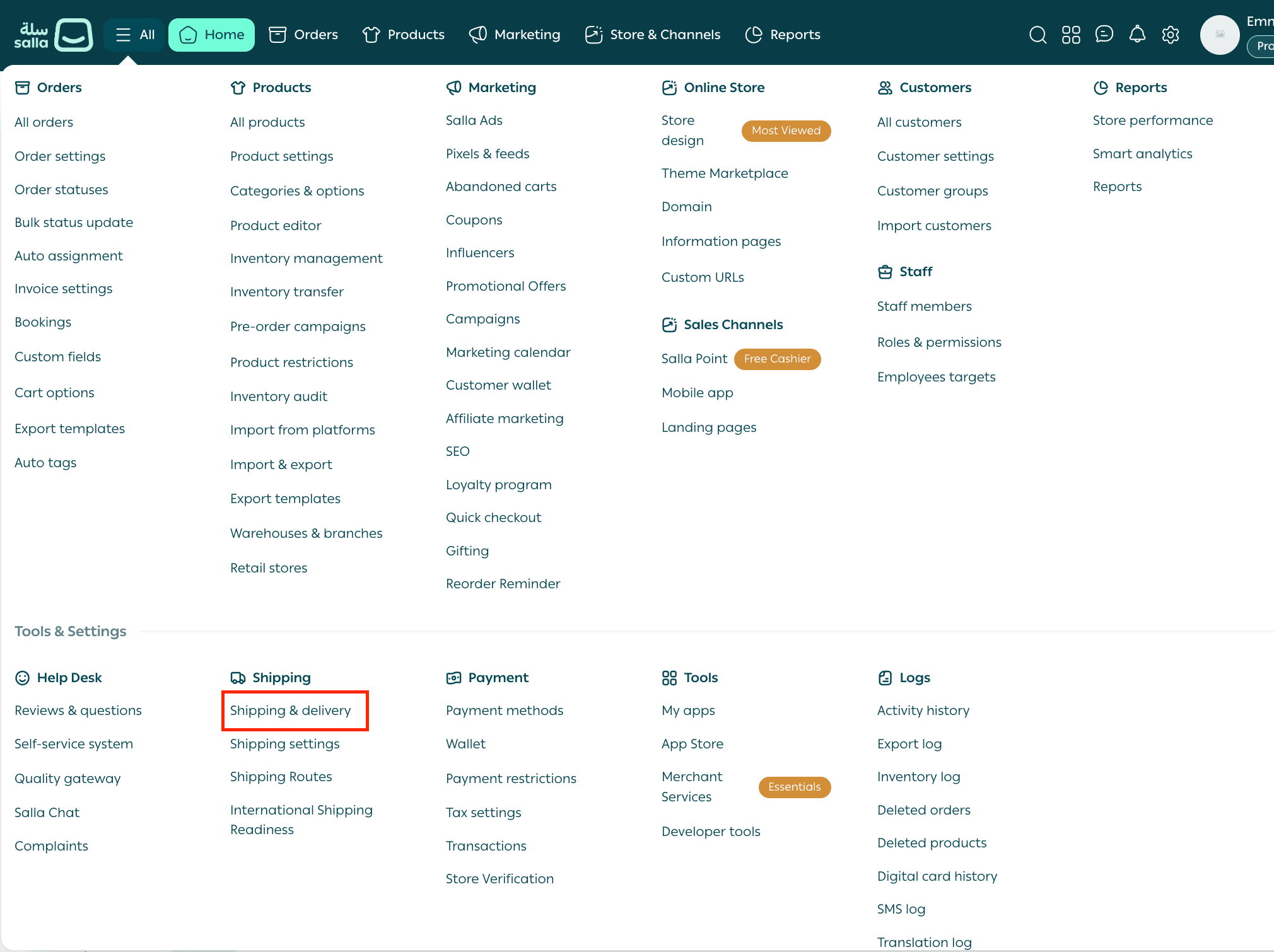Open the Marketing top navigation item

(x=515, y=35)
